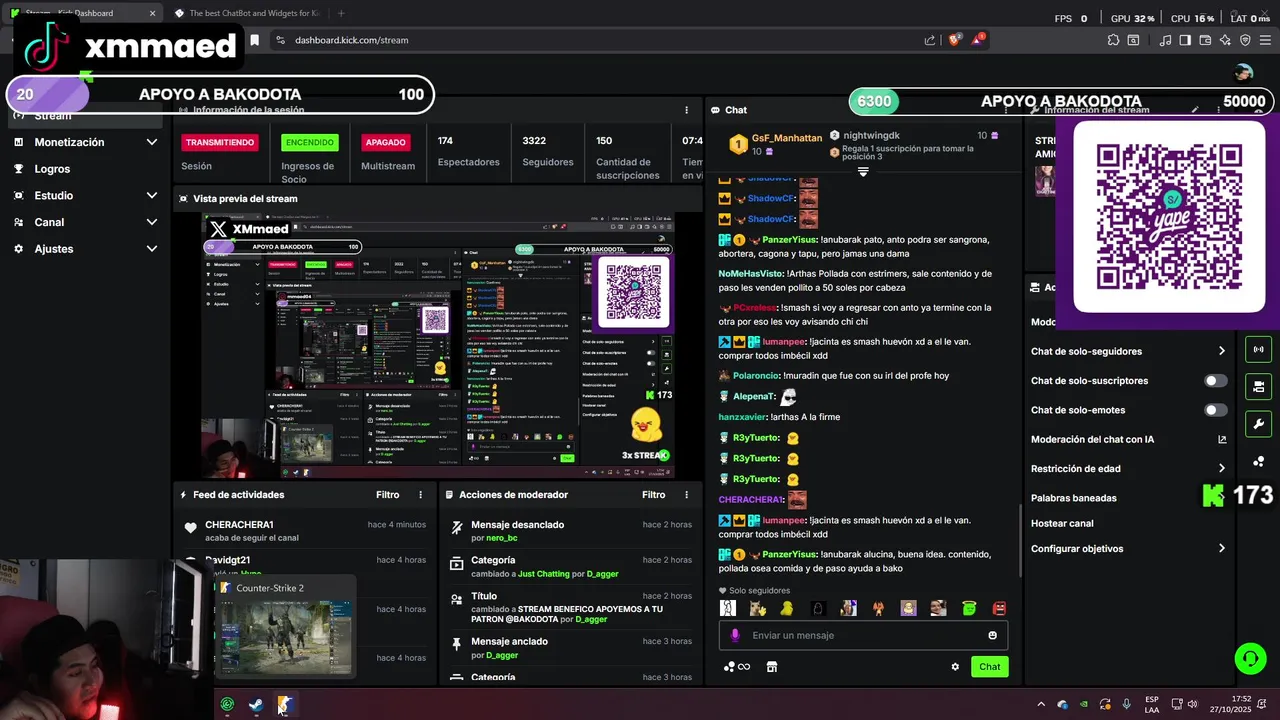Screen dimensions: 1280x720
Task: Click Palabras baneadas option
Action: click(x=1074, y=498)
